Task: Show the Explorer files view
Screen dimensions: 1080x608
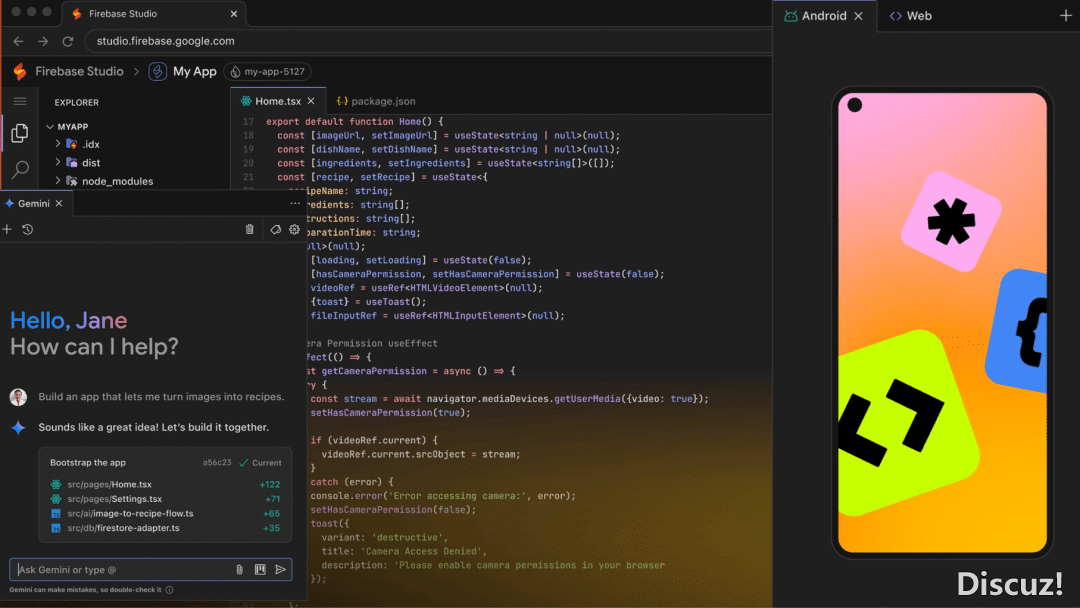Action: [20, 133]
